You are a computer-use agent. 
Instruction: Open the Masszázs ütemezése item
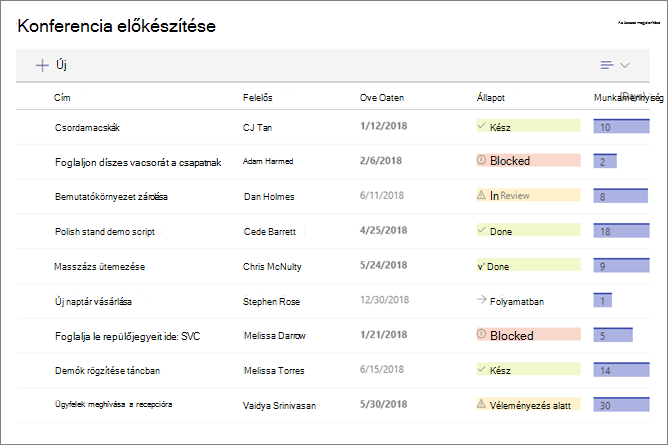99,267
